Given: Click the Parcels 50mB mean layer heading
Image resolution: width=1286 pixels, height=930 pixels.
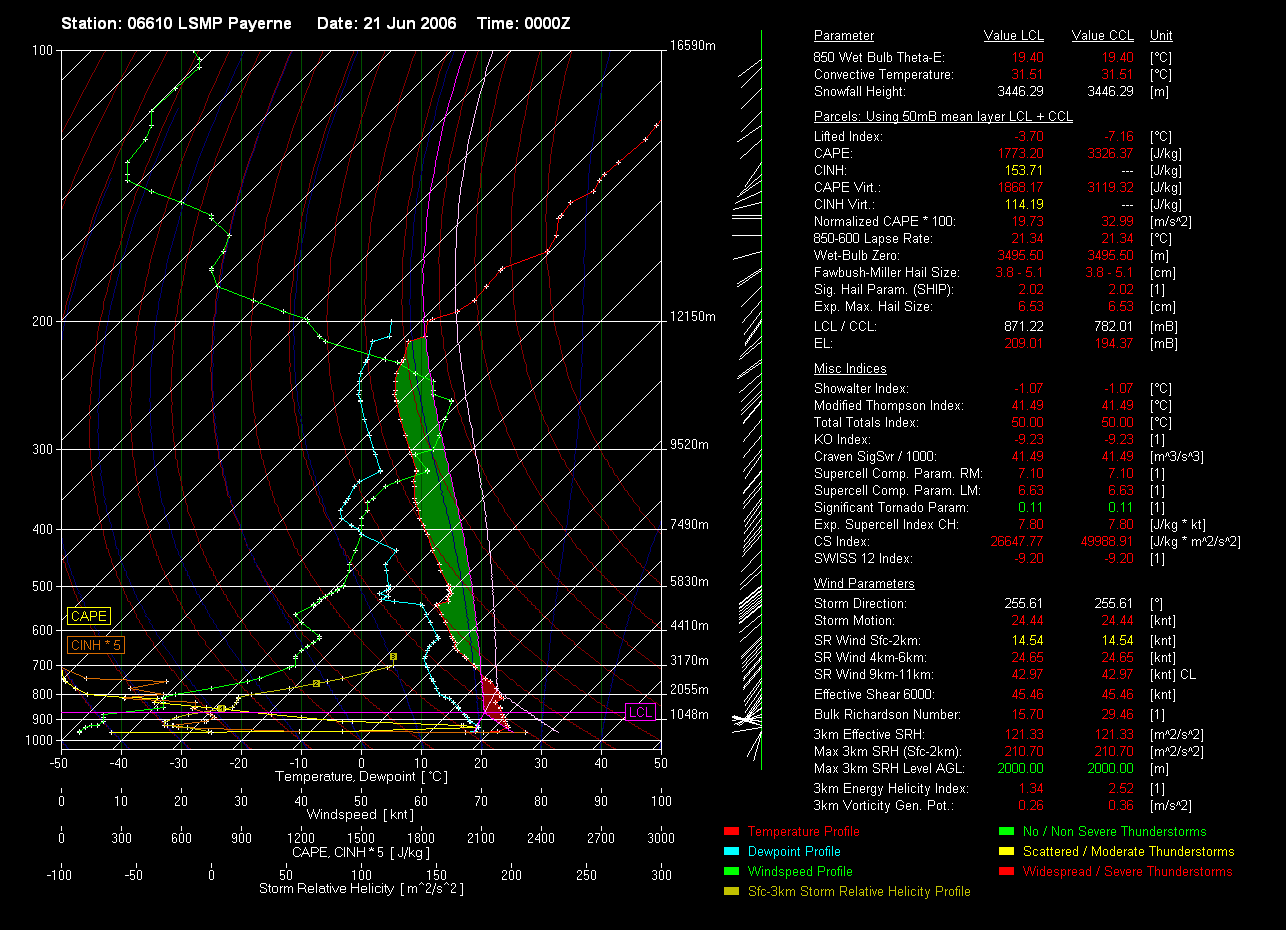Looking at the screenshot, I should [x=943, y=117].
